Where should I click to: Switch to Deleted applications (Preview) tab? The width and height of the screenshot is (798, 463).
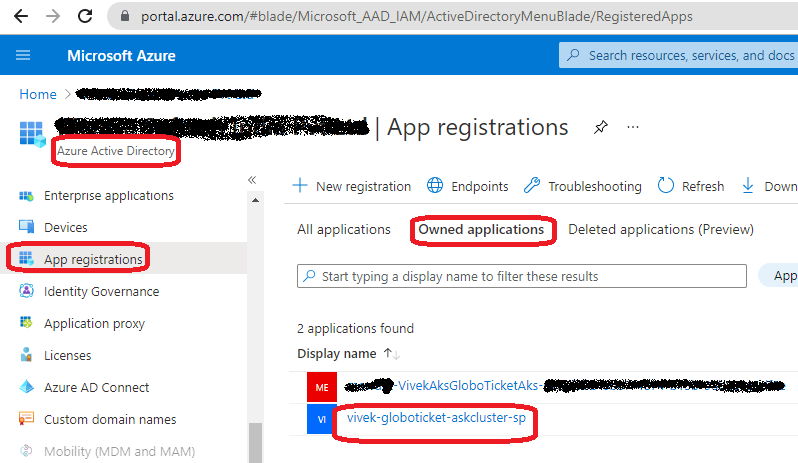click(661, 229)
